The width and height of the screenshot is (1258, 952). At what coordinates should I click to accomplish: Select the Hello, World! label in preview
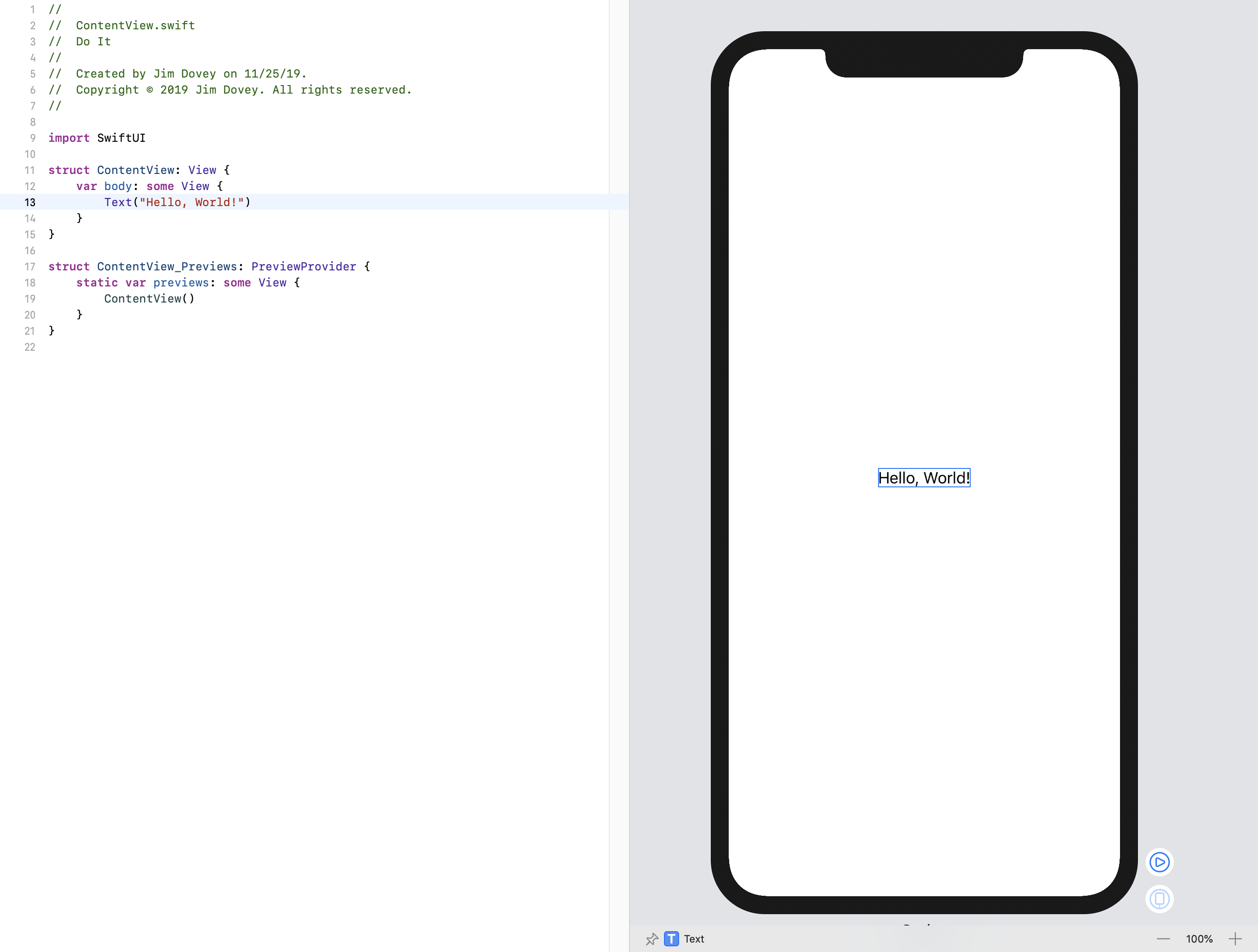[x=923, y=478]
